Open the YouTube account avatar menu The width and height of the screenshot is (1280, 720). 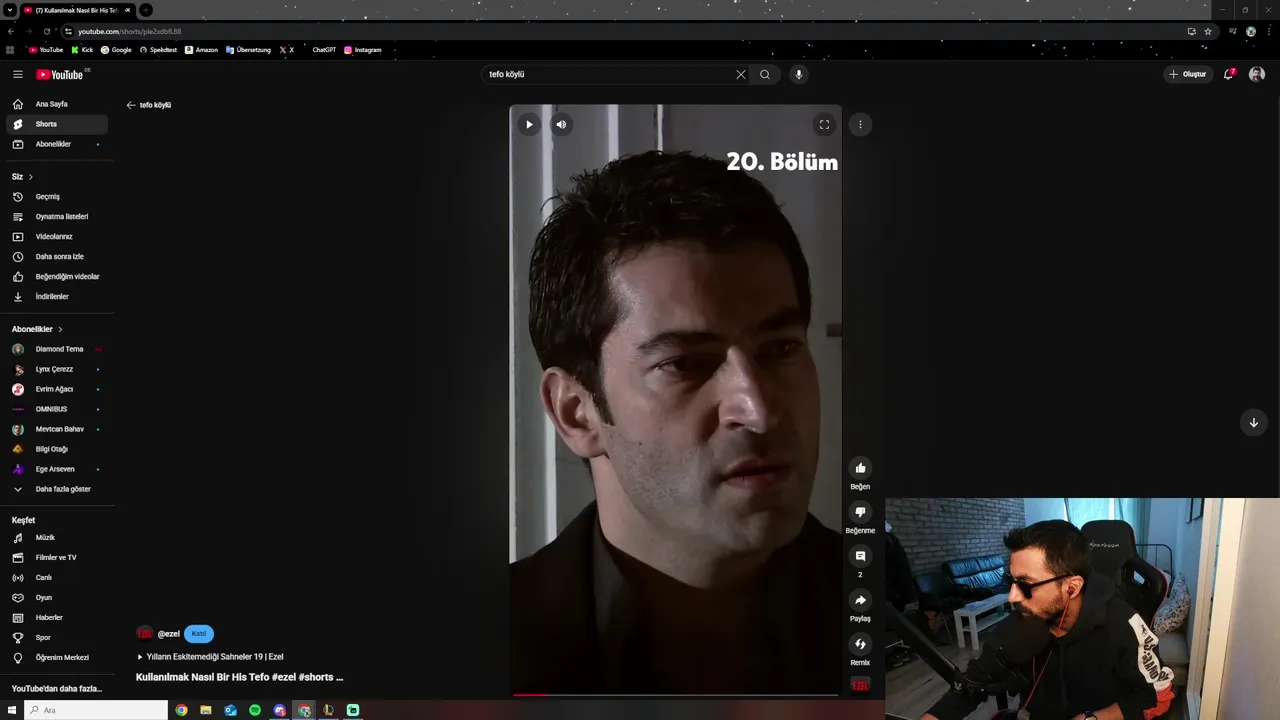(1257, 74)
